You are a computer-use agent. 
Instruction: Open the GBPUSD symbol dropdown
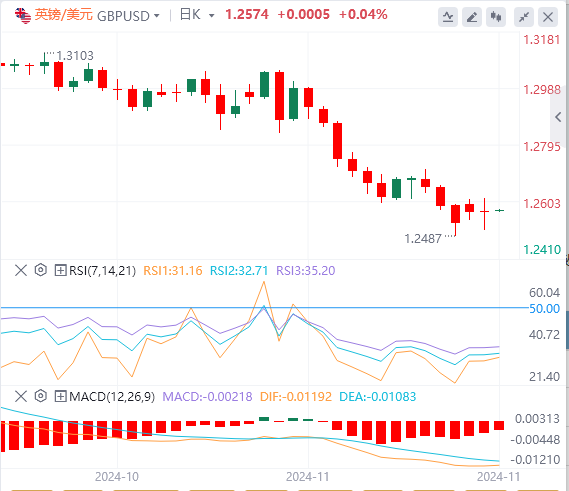(x=157, y=16)
